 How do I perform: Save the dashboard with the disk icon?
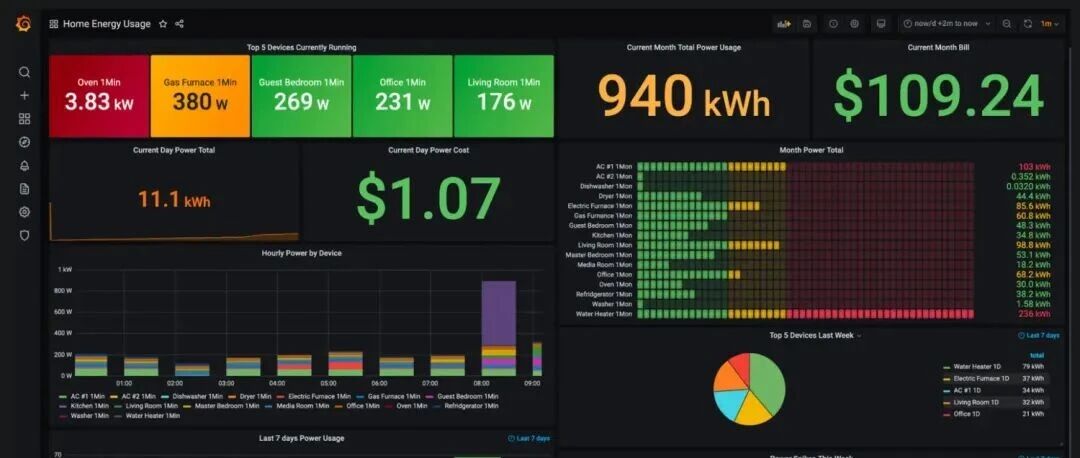pos(807,24)
